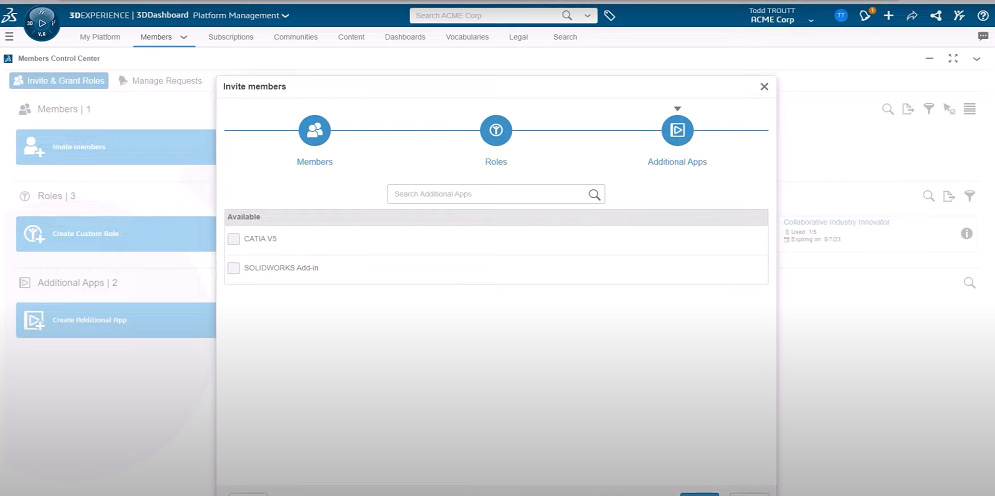Screen dimensions: 995x496
Task: Click the Create Custom Role tile
Action: [x=116, y=233]
